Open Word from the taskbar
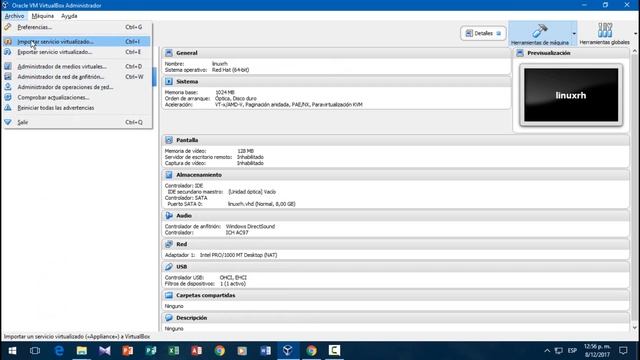Screen dimensions: 640x360 point(265,351)
